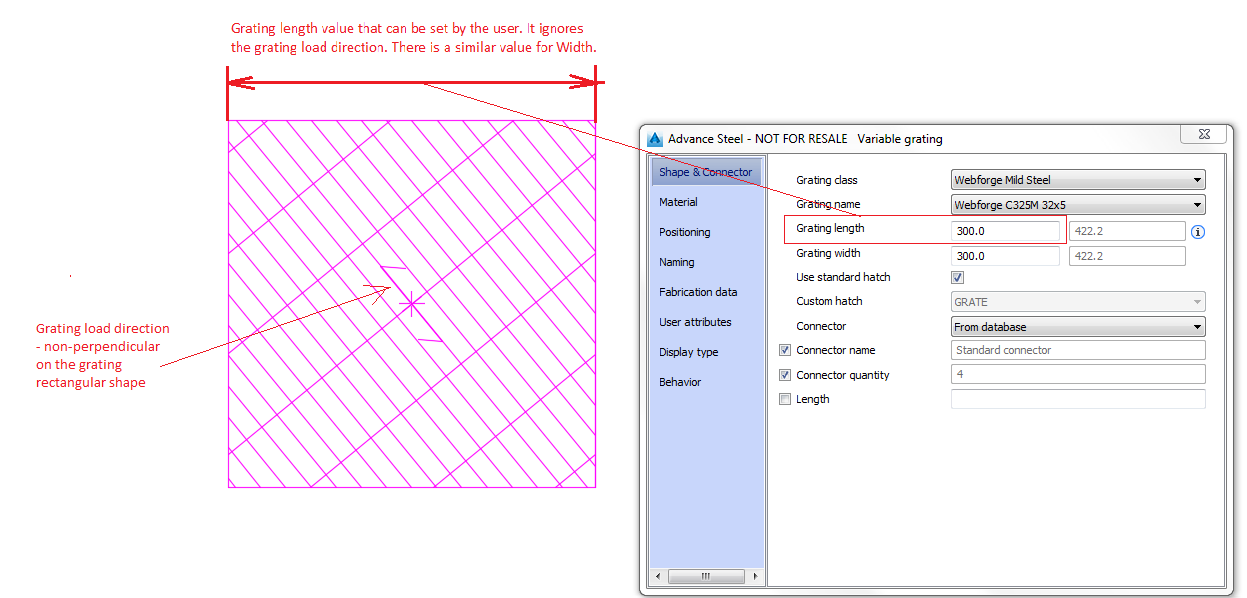Click the Grating length 300.0 field

point(1005,231)
